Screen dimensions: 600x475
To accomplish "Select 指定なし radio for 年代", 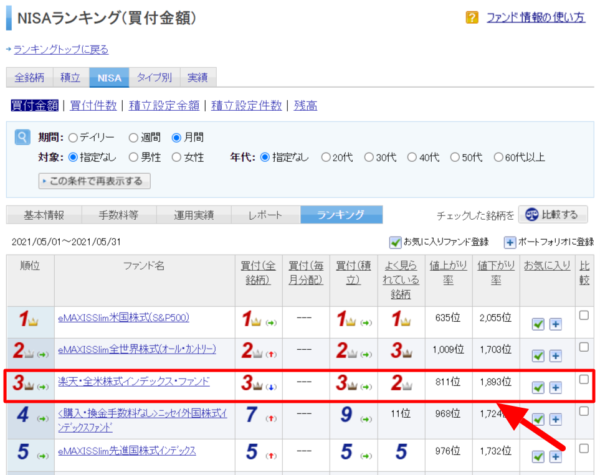I will click(265, 157).
